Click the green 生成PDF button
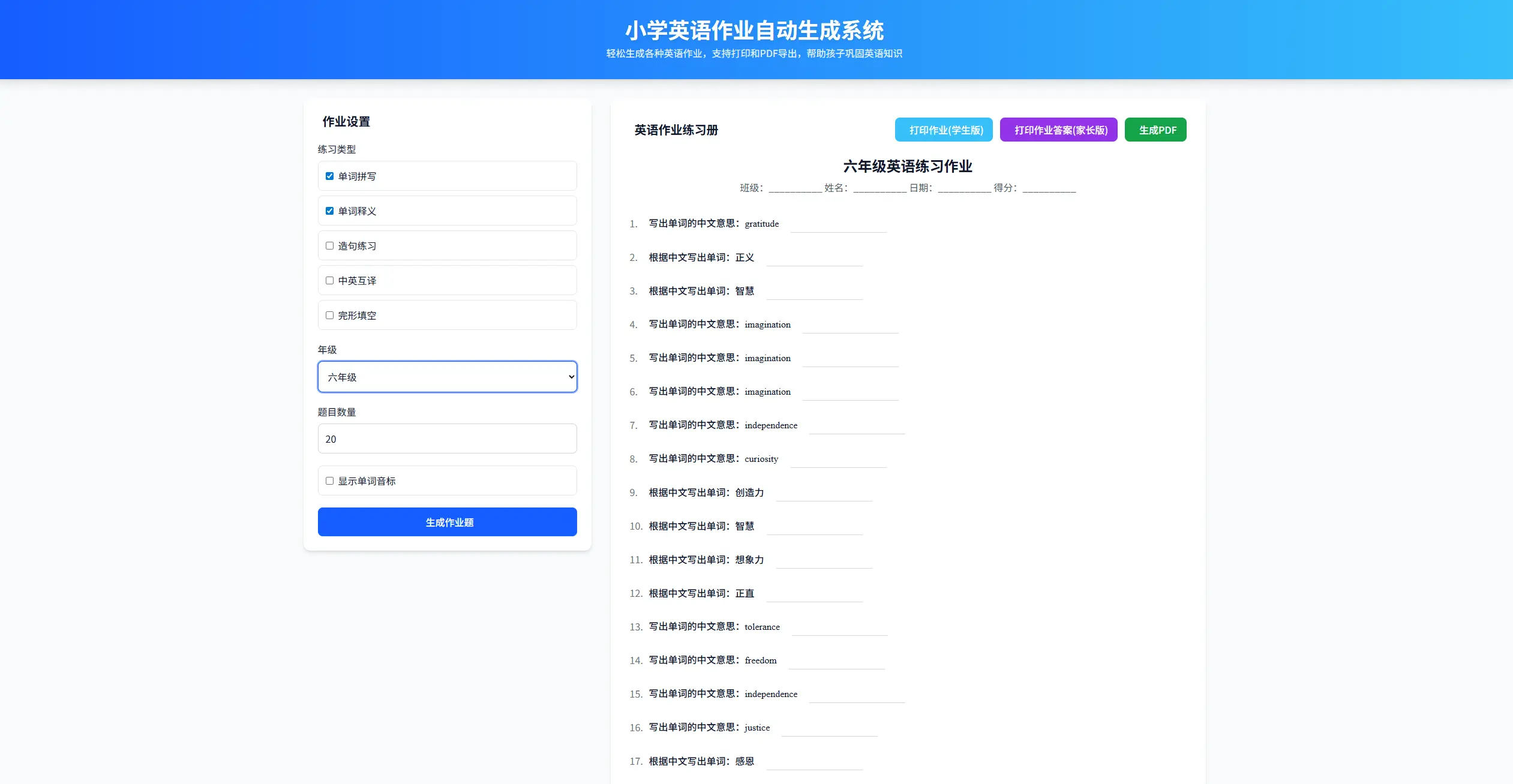The image size is (1513, 784). coord(1155,129)
